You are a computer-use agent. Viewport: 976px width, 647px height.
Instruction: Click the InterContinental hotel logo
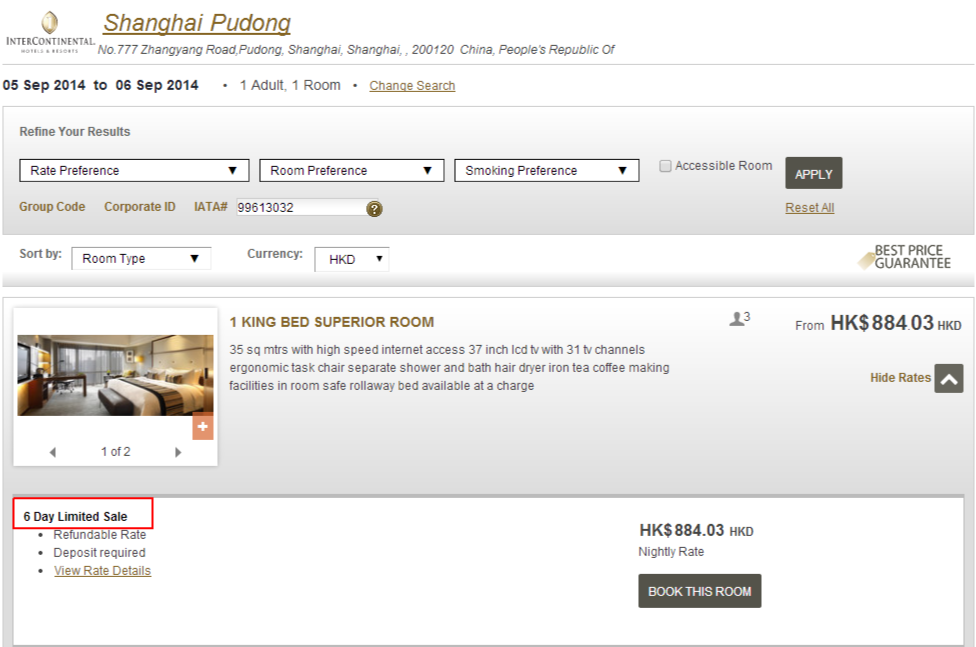point(49,31)
